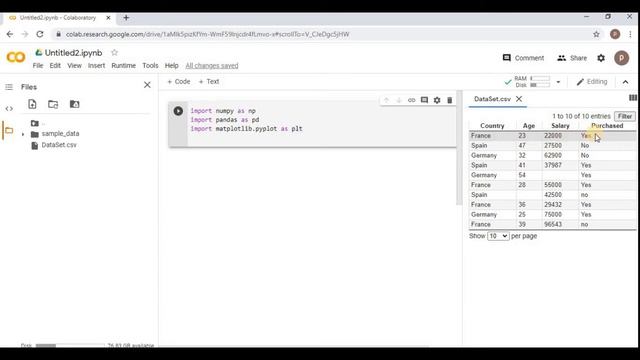Star the Untitled2.ipynb notebook
Screen dimensions: 640x360
pyautogui.click(x=114, y=53)
